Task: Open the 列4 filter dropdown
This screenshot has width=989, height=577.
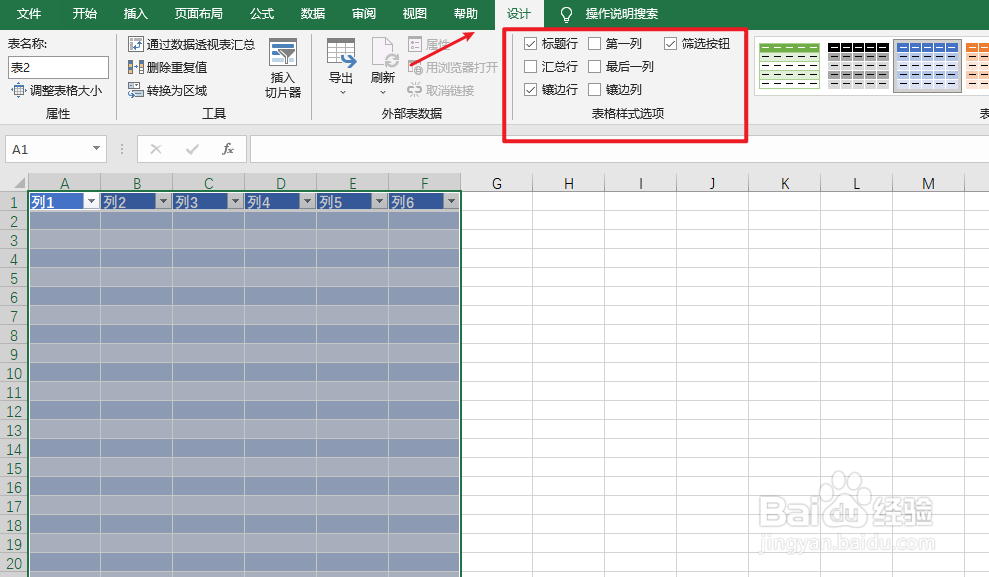Action: tap(305, 201)
